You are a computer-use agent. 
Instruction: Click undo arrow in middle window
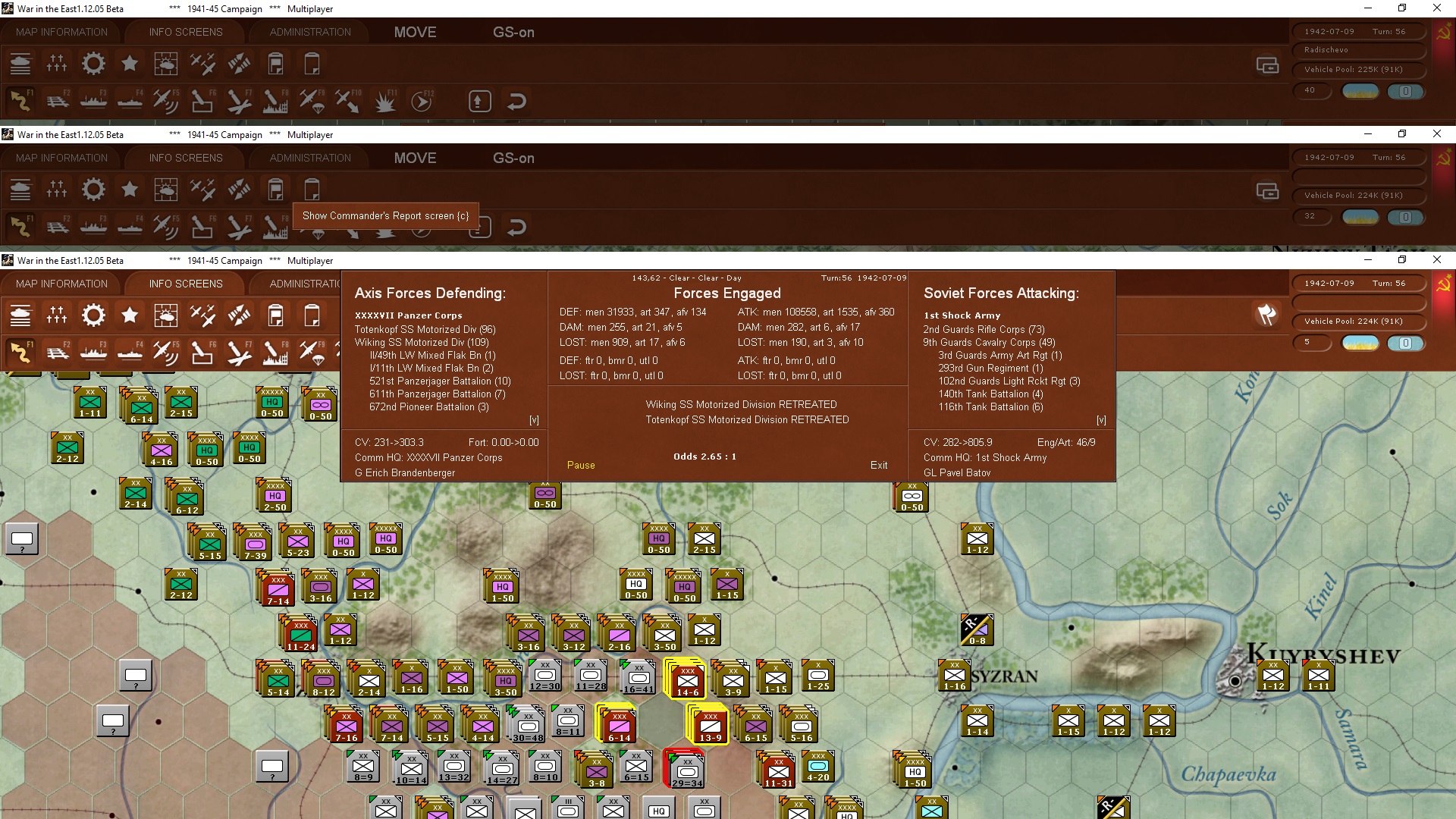[x=516, y=227]
